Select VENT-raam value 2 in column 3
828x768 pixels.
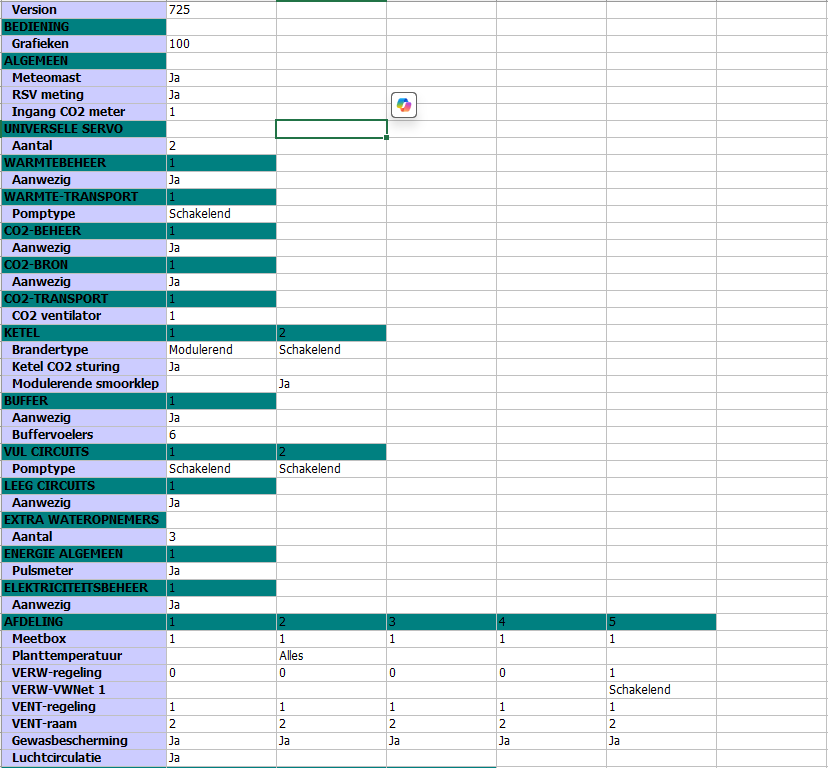(x=441, y=724)
